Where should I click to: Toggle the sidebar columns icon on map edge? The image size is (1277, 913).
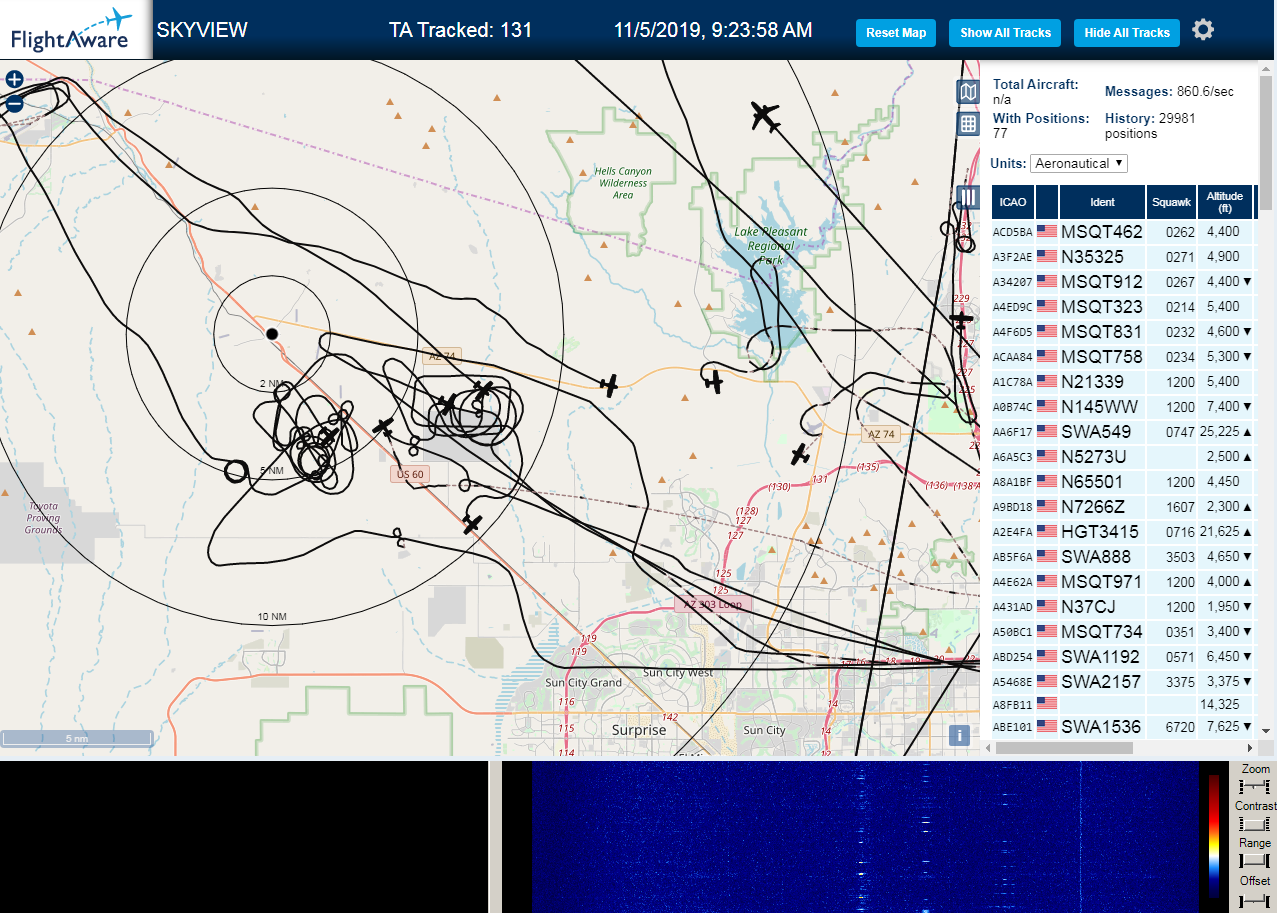click(967, 196)
